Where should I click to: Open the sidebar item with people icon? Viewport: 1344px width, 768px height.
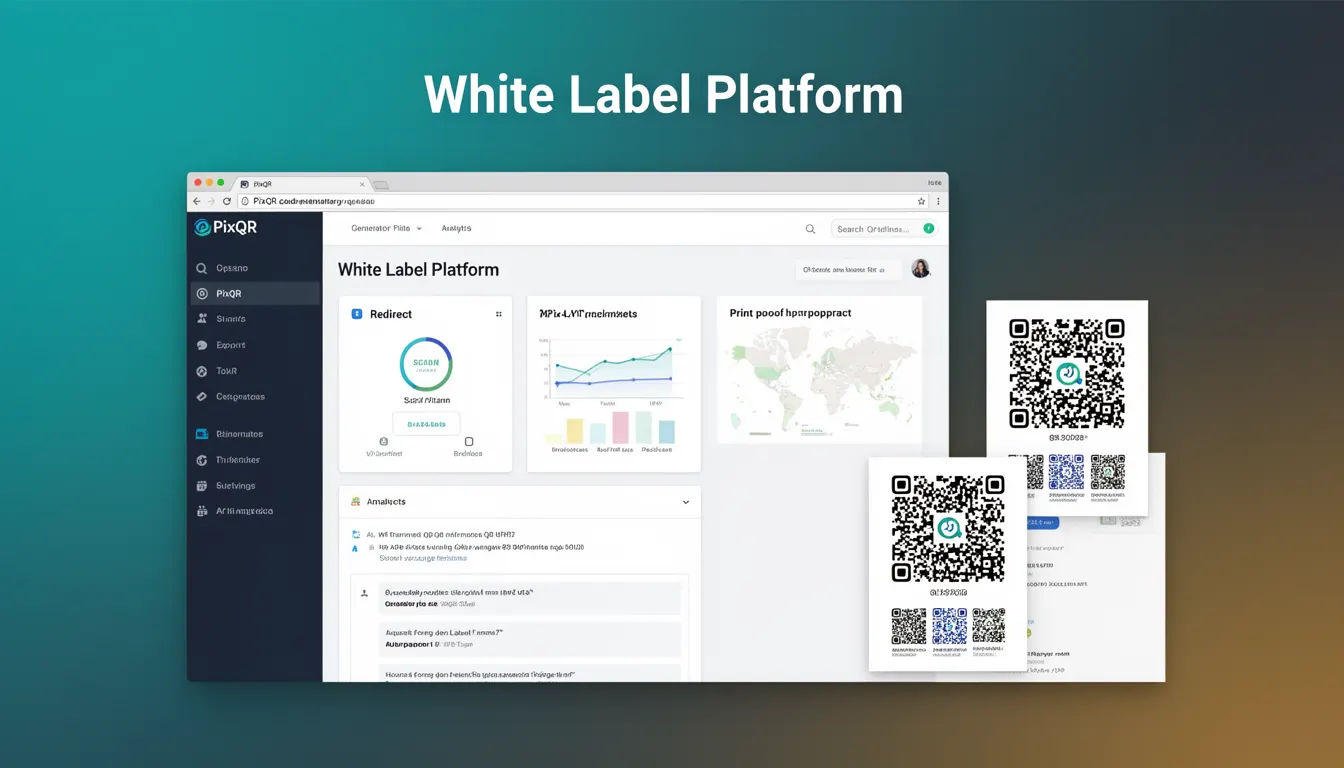click(x=255, y=319)
